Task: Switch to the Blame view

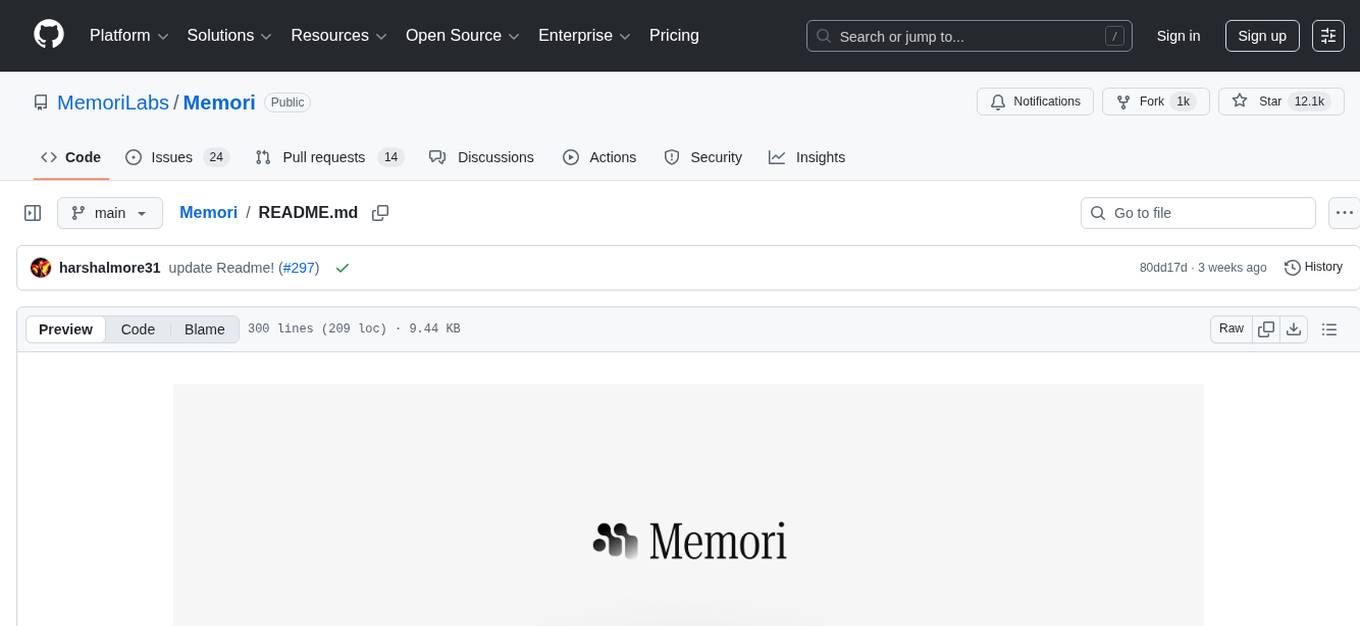Action: (x=204, y=329)
